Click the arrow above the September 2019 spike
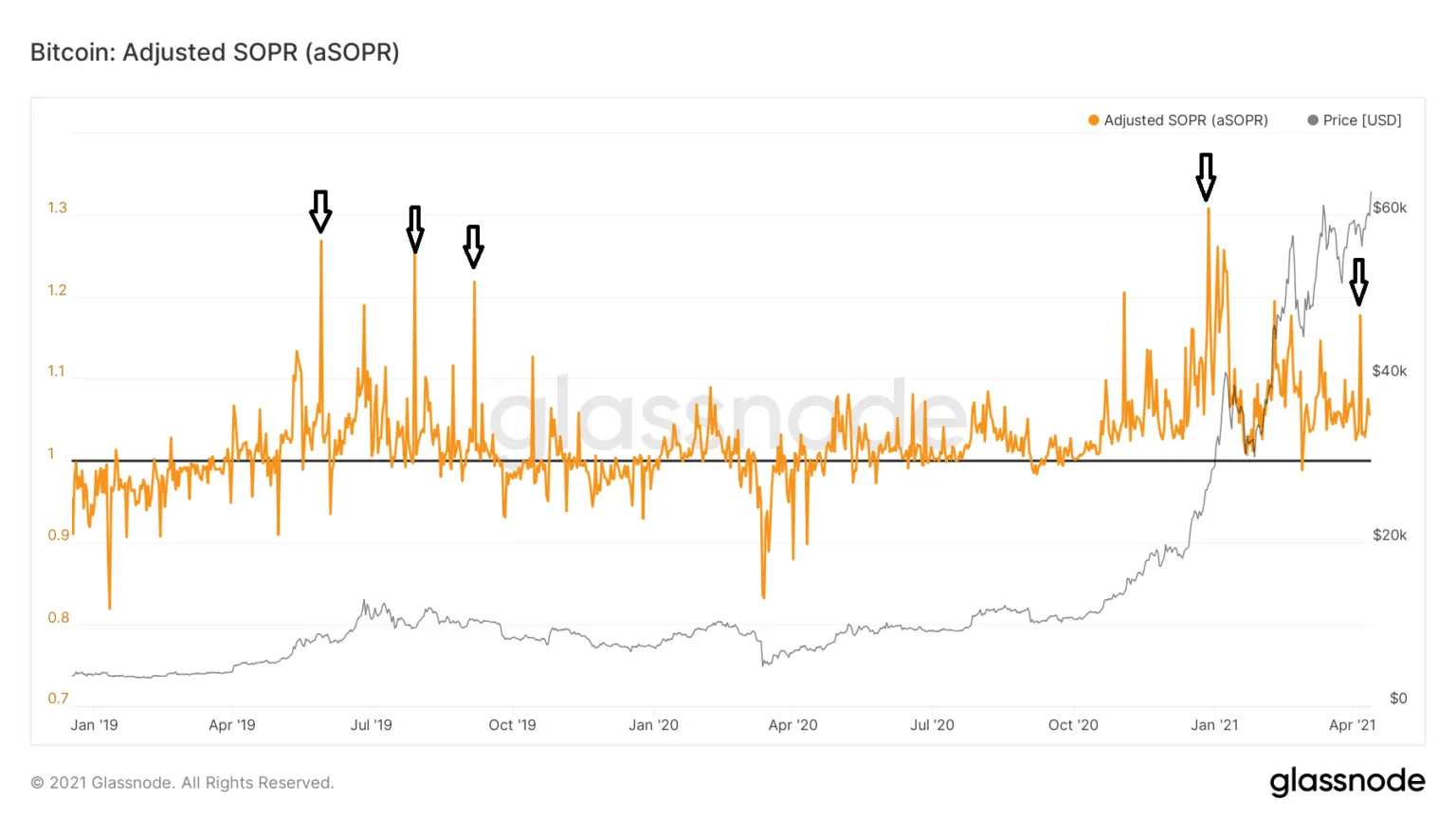 (x=474, y=246)
